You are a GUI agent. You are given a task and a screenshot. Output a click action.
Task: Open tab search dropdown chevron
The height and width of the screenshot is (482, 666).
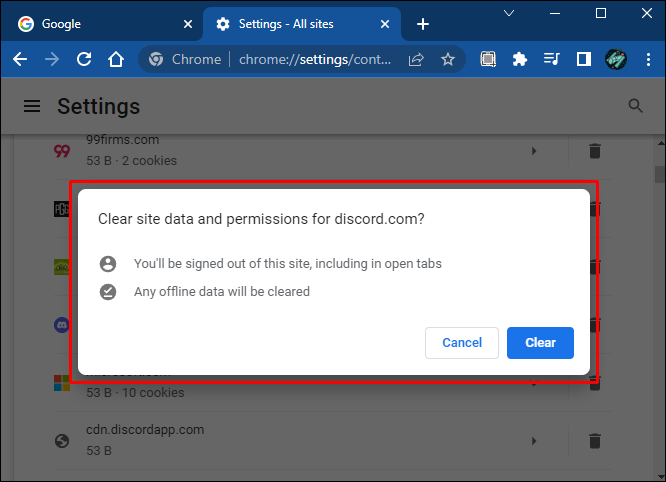click(x=509, y=13)
